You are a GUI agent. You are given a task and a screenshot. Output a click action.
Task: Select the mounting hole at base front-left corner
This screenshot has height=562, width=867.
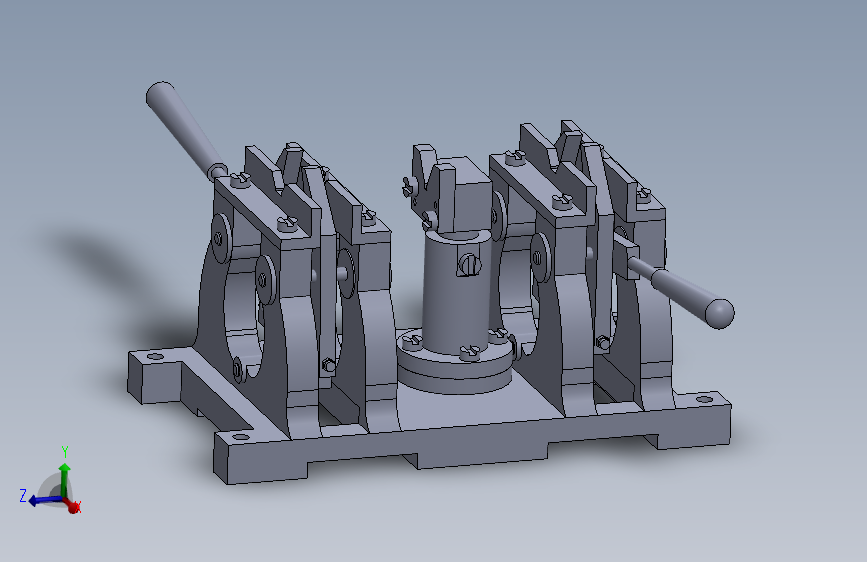[x=239, y=437]
